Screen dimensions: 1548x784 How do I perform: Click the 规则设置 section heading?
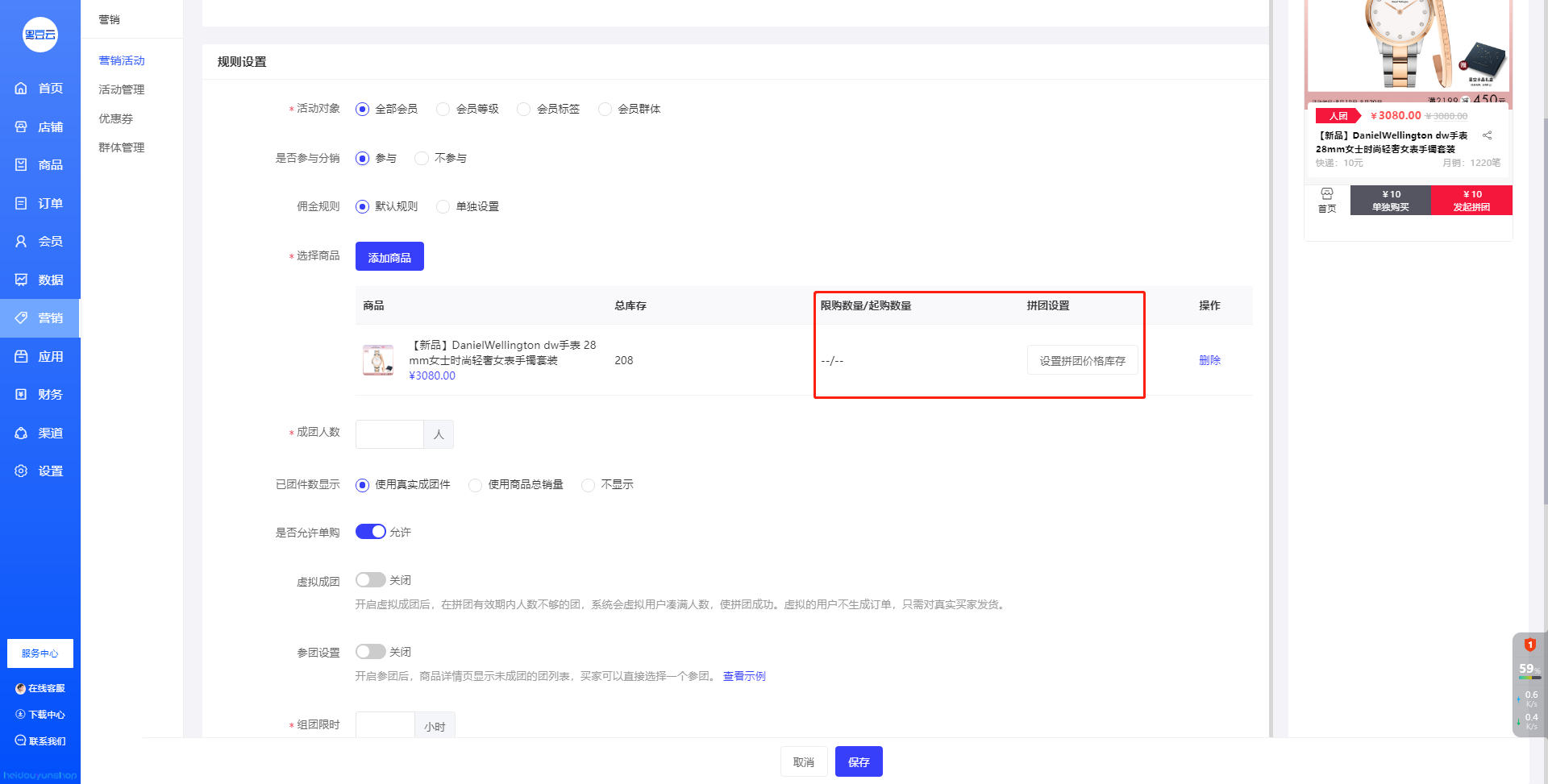(x=242, y=62)
